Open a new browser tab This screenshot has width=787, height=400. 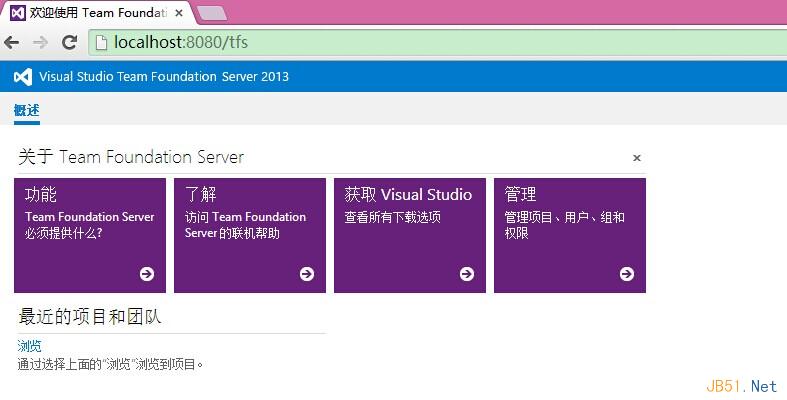[x=211, y=13]
